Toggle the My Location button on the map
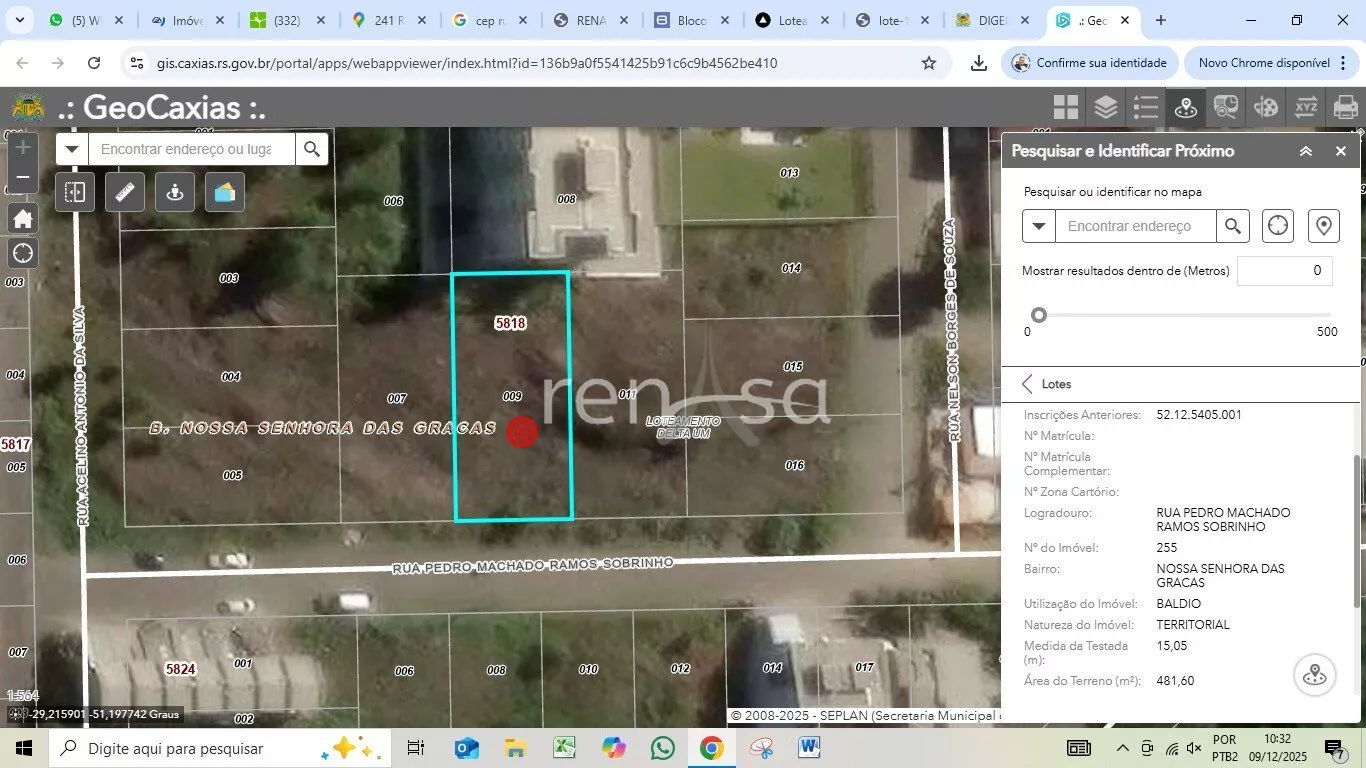Image resolution: width=1366 pixels, height=768 pixels. 22,253
